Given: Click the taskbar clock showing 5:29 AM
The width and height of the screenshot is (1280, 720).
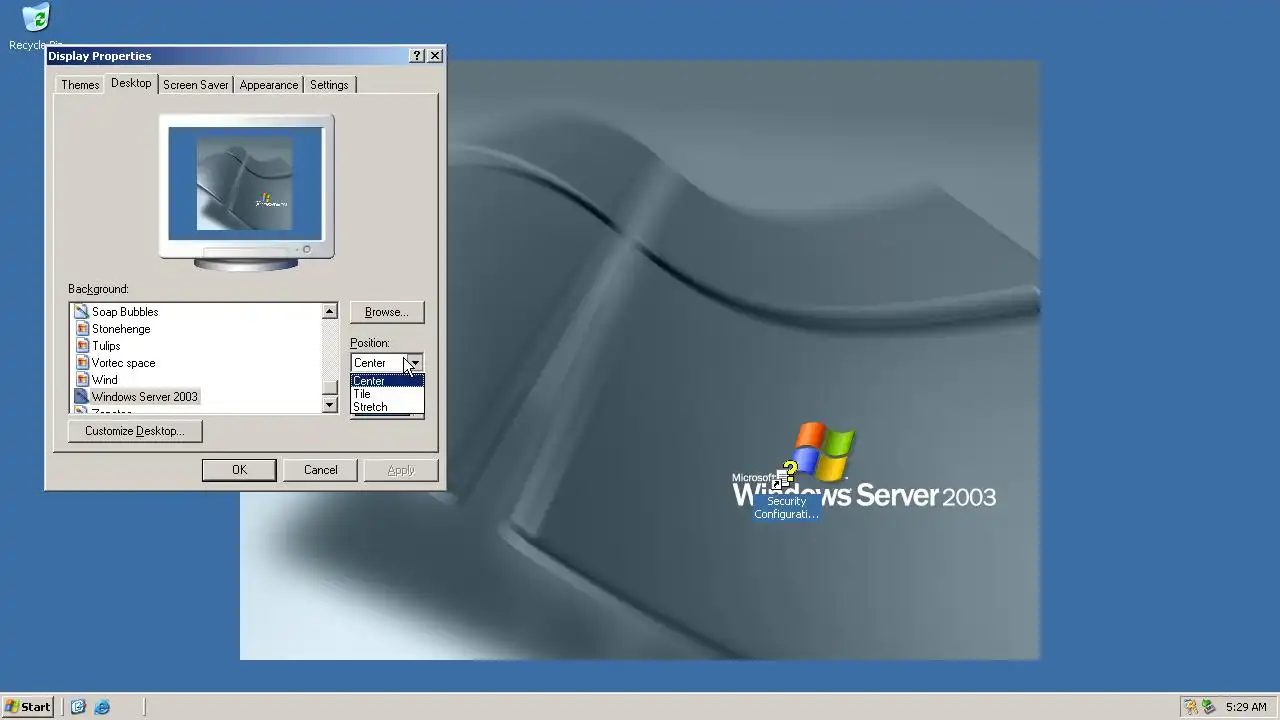Looking at the screenshot, I should point(1246,707).
